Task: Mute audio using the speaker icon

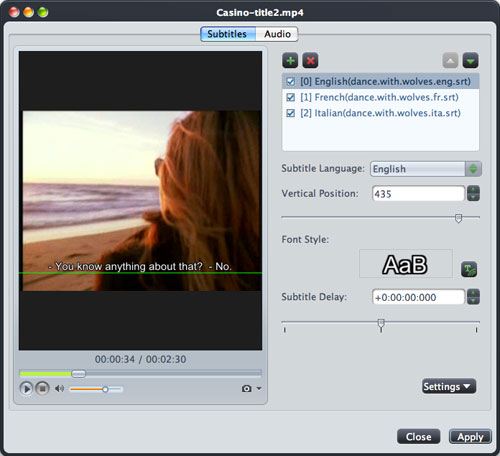Action: (59, 389)
